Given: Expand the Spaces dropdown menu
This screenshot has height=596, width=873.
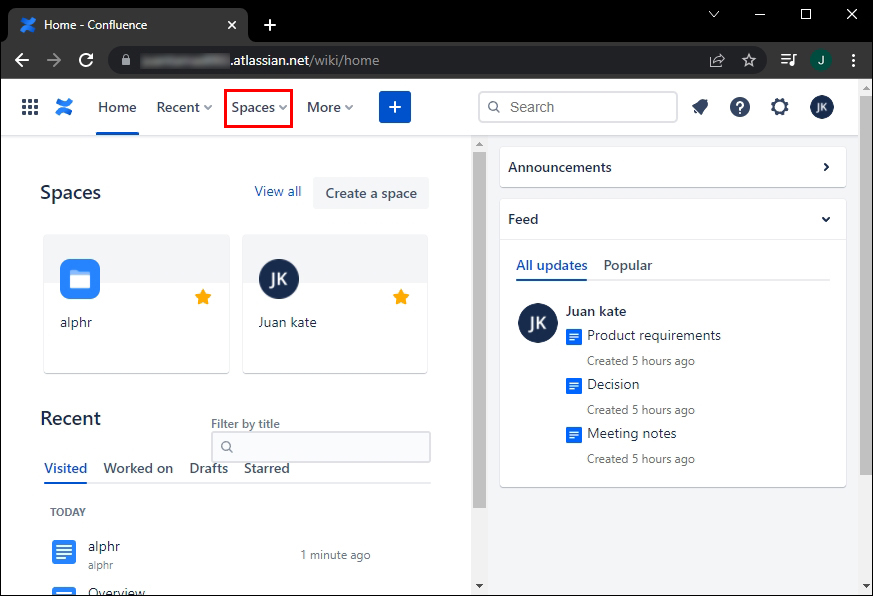Looking at the screenshot, I should [x=258, y=107].
